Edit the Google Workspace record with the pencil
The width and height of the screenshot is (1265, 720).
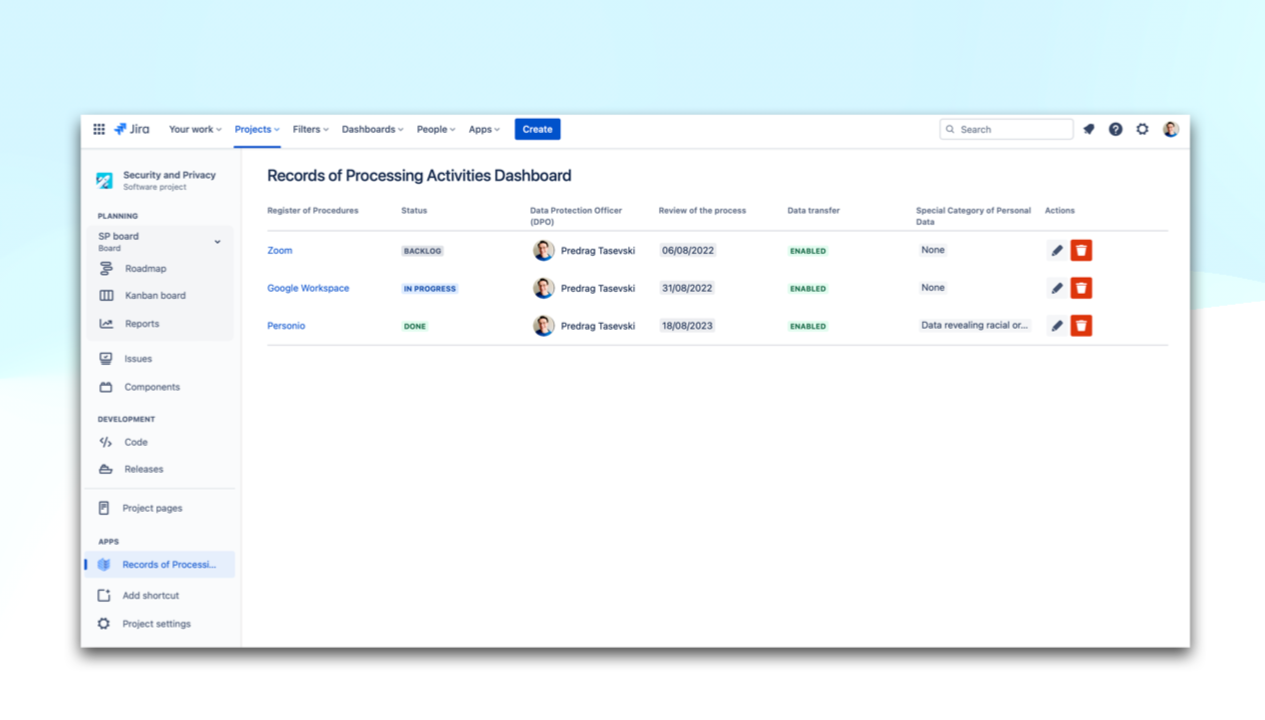point(1057,288)
